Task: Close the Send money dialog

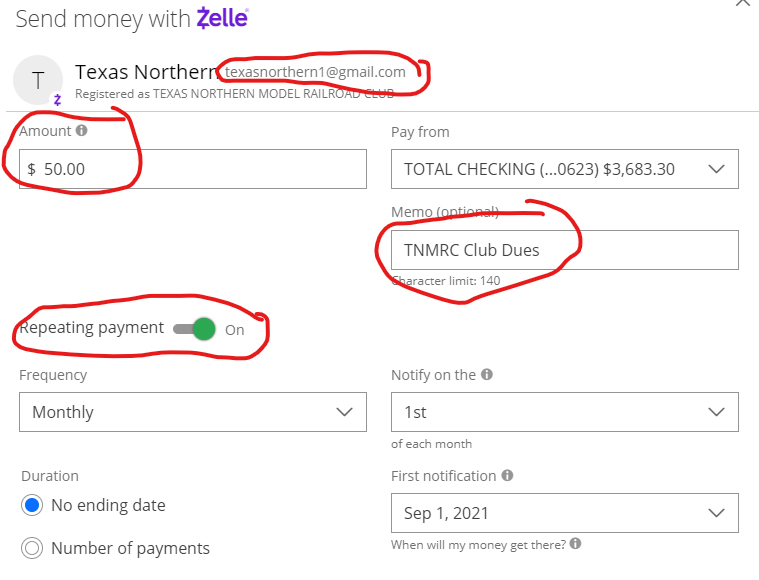Action: tap(742, 4)
